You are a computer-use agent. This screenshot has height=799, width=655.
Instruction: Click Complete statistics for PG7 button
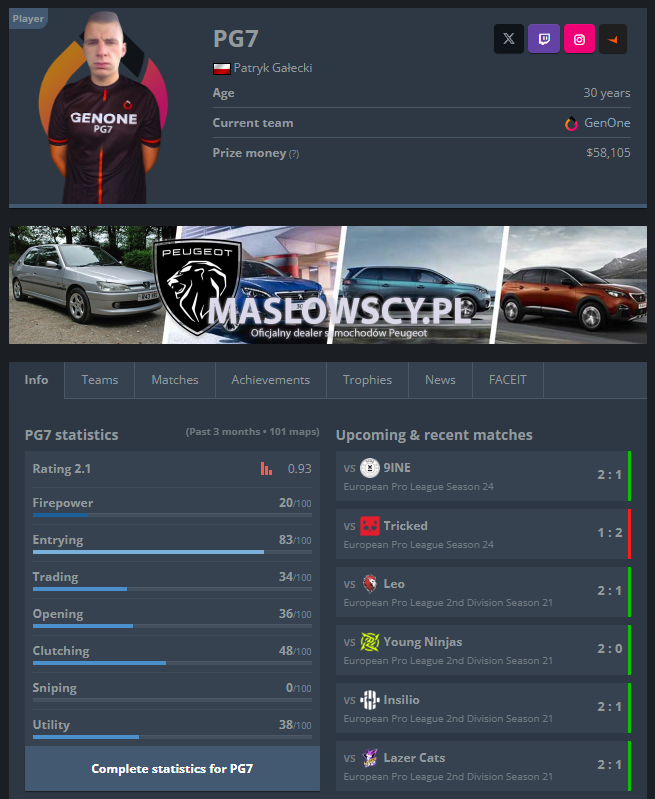[x=172, y=769]
